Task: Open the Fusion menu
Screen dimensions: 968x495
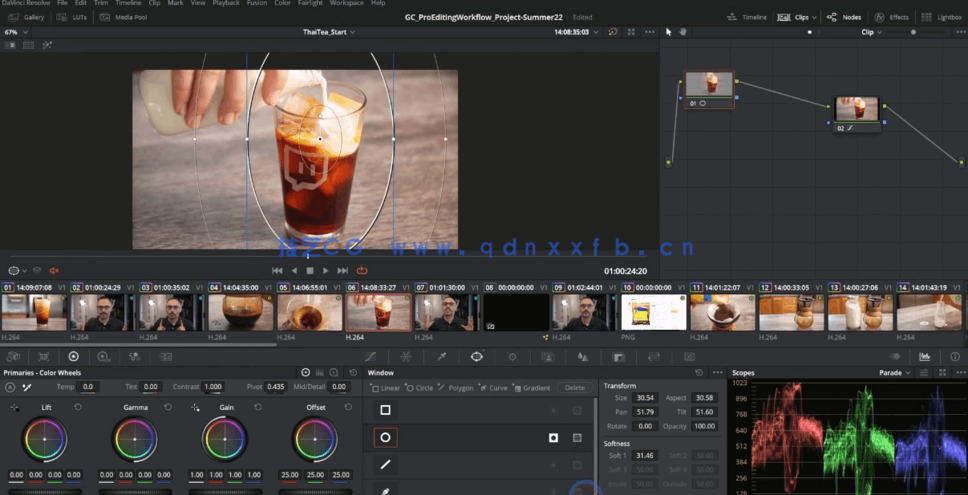Action: point(256,3)
